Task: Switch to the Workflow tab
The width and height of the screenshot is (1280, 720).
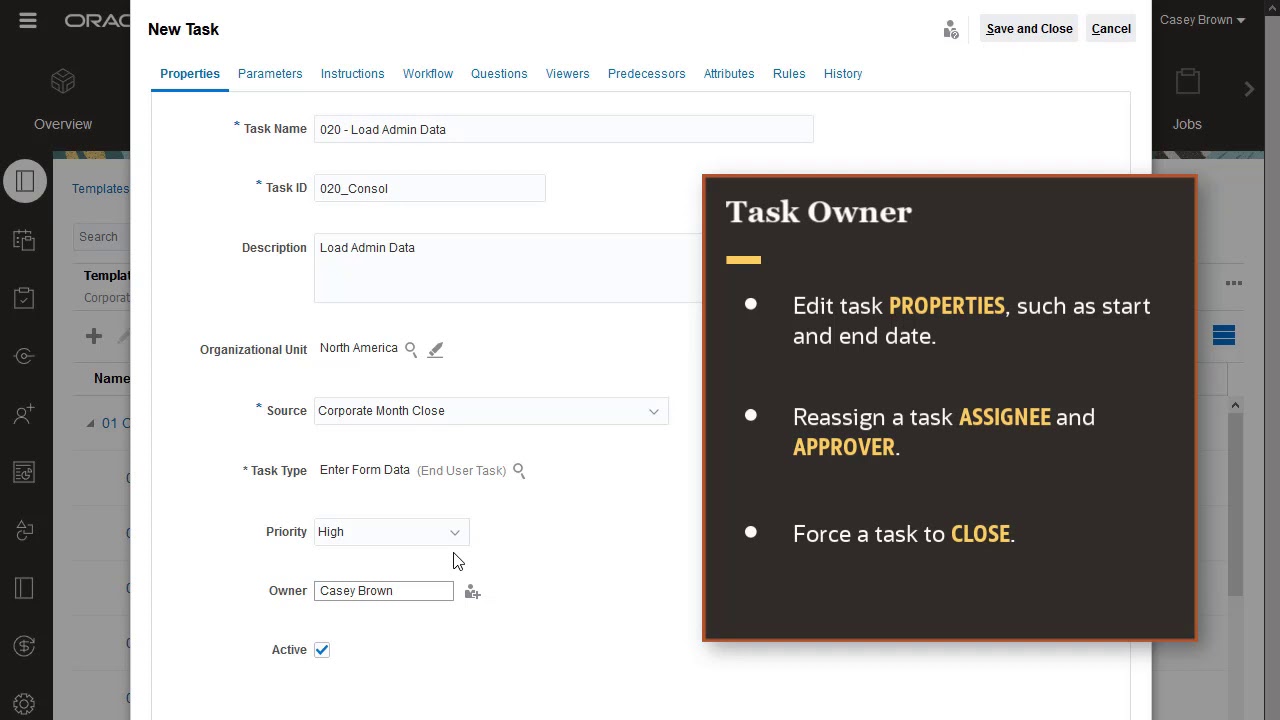Action: pos(428,74)
